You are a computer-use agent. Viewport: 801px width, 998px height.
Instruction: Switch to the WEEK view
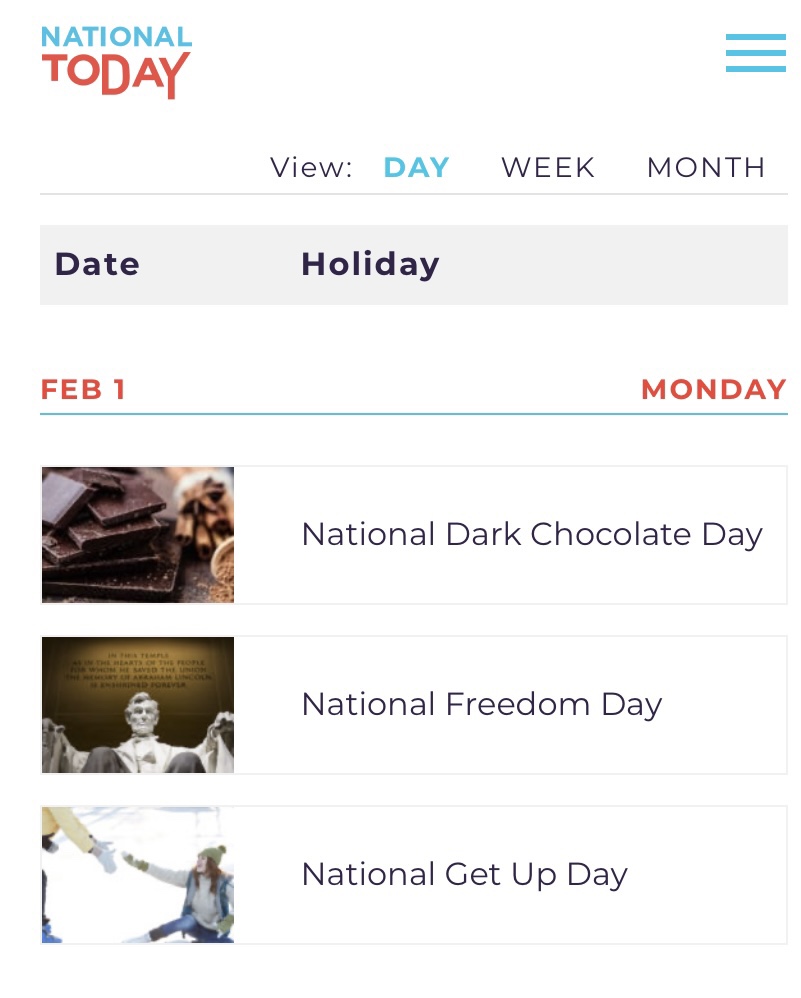pos(548,167)
